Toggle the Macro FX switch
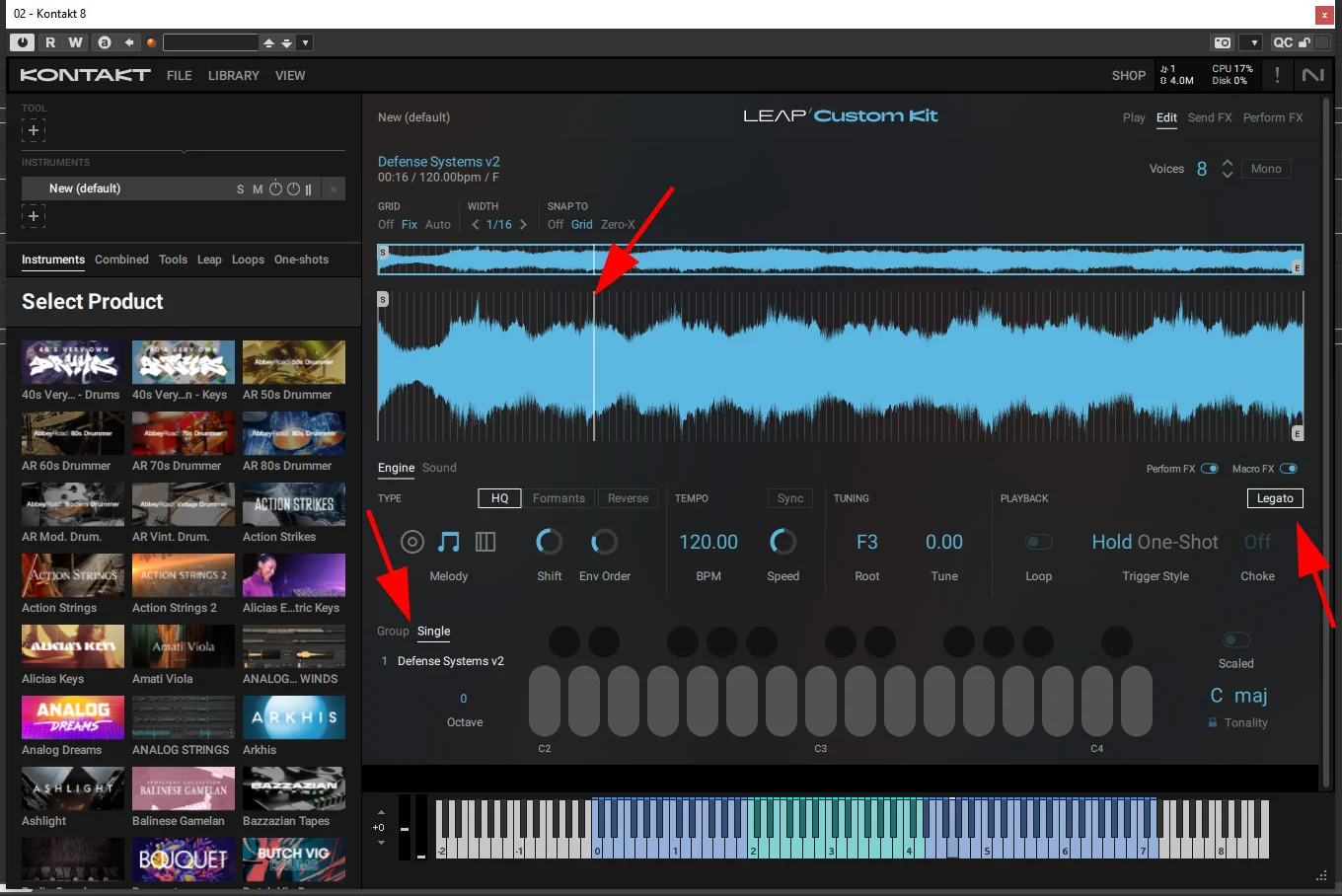 tap(1288, 469)
